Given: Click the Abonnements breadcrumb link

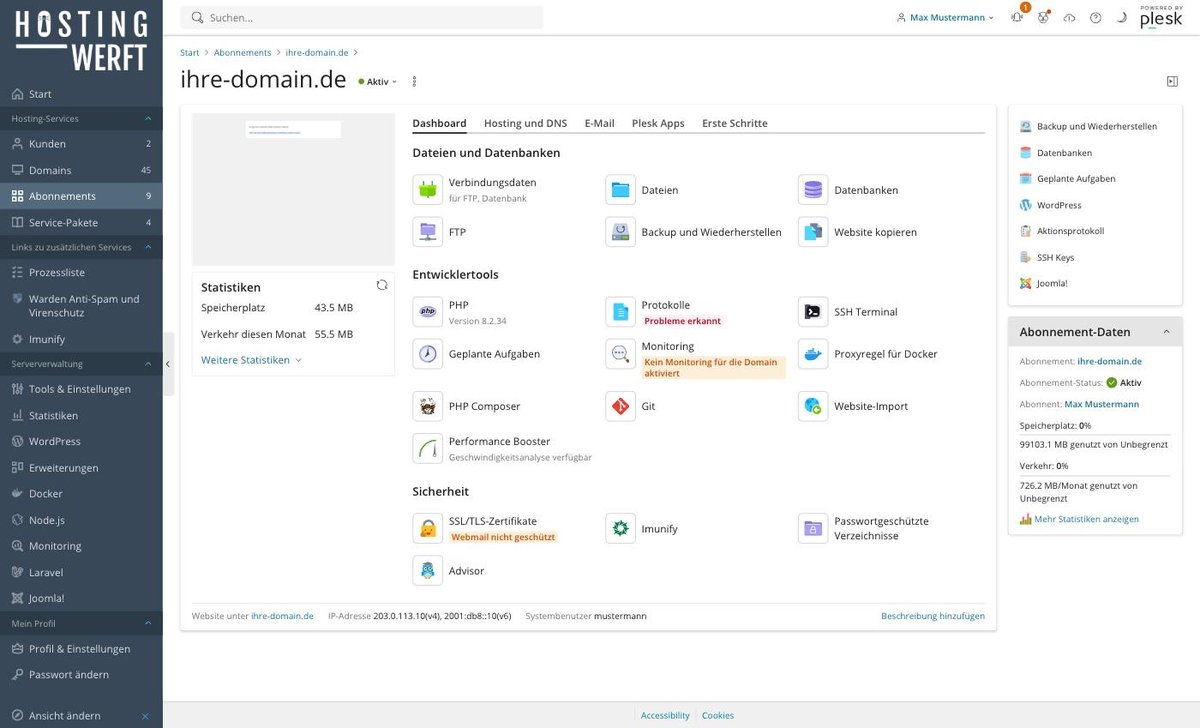Looking at the screenshot, I should tap(242, 52).
